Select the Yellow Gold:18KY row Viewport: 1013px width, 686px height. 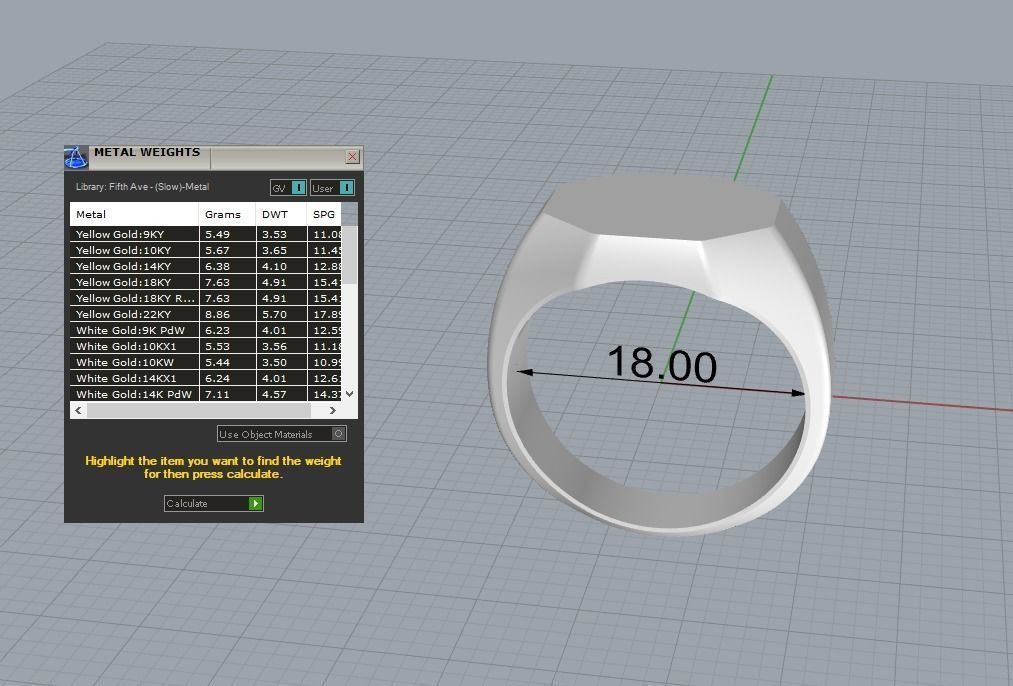[x=205, y=282]
